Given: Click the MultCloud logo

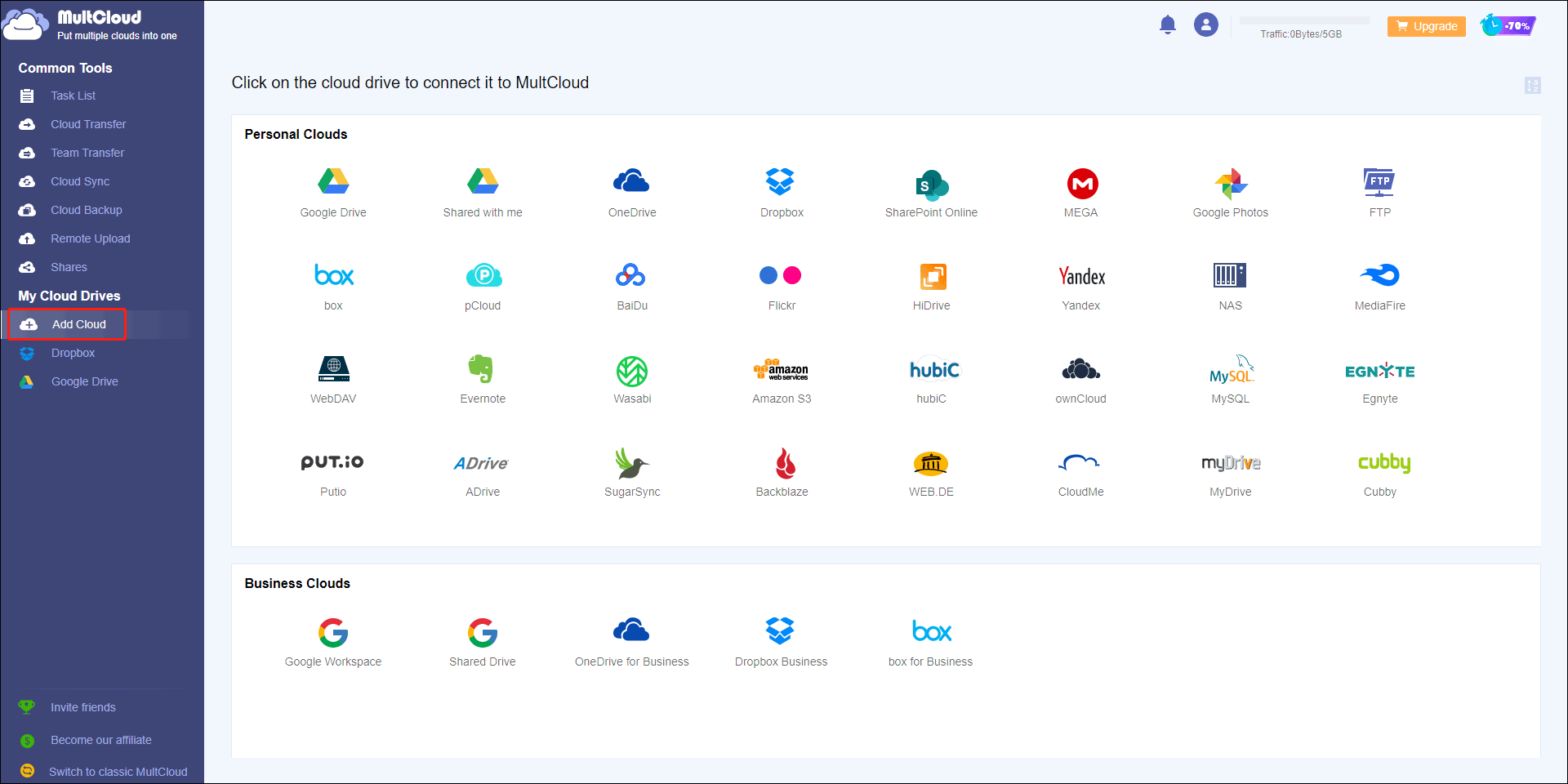Looking at the screenshot, I should pyautogui.click(x=90, y=24).
